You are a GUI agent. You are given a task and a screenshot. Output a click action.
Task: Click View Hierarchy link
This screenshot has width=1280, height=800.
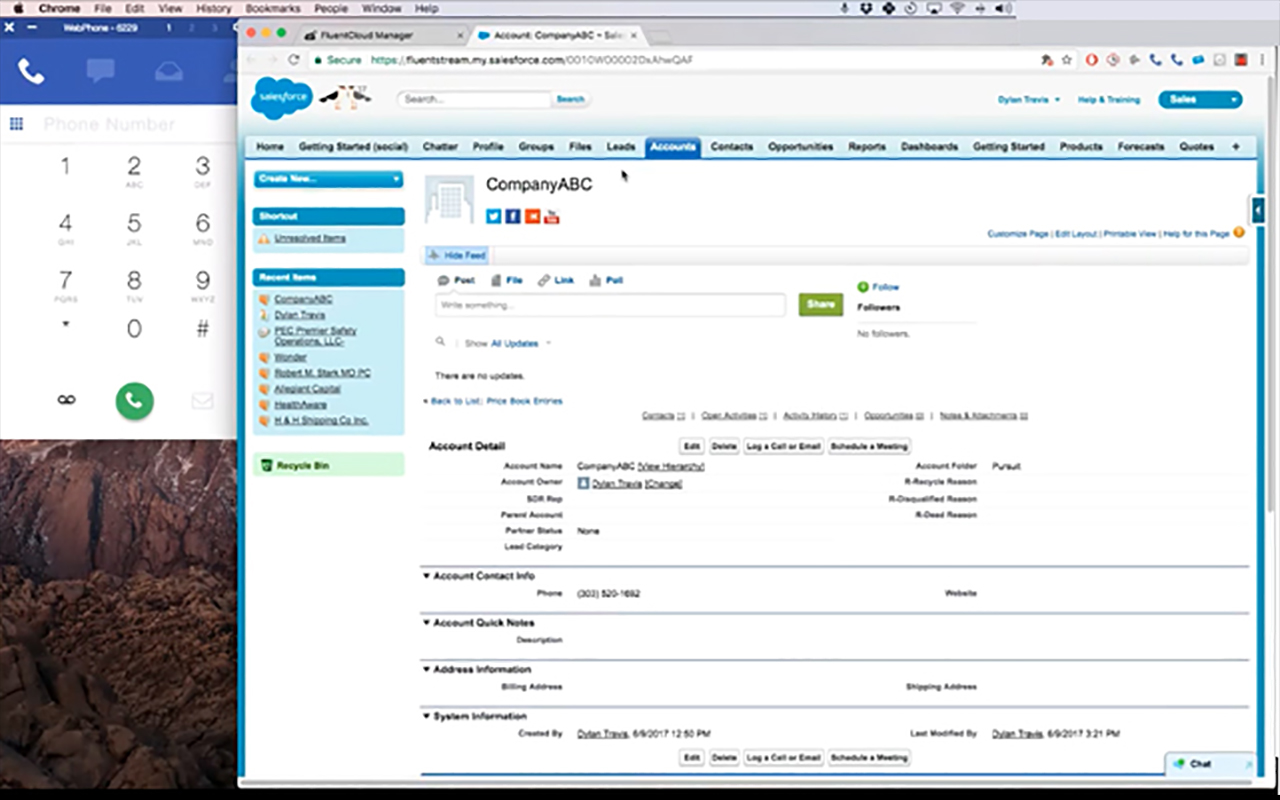pos(672,466)
